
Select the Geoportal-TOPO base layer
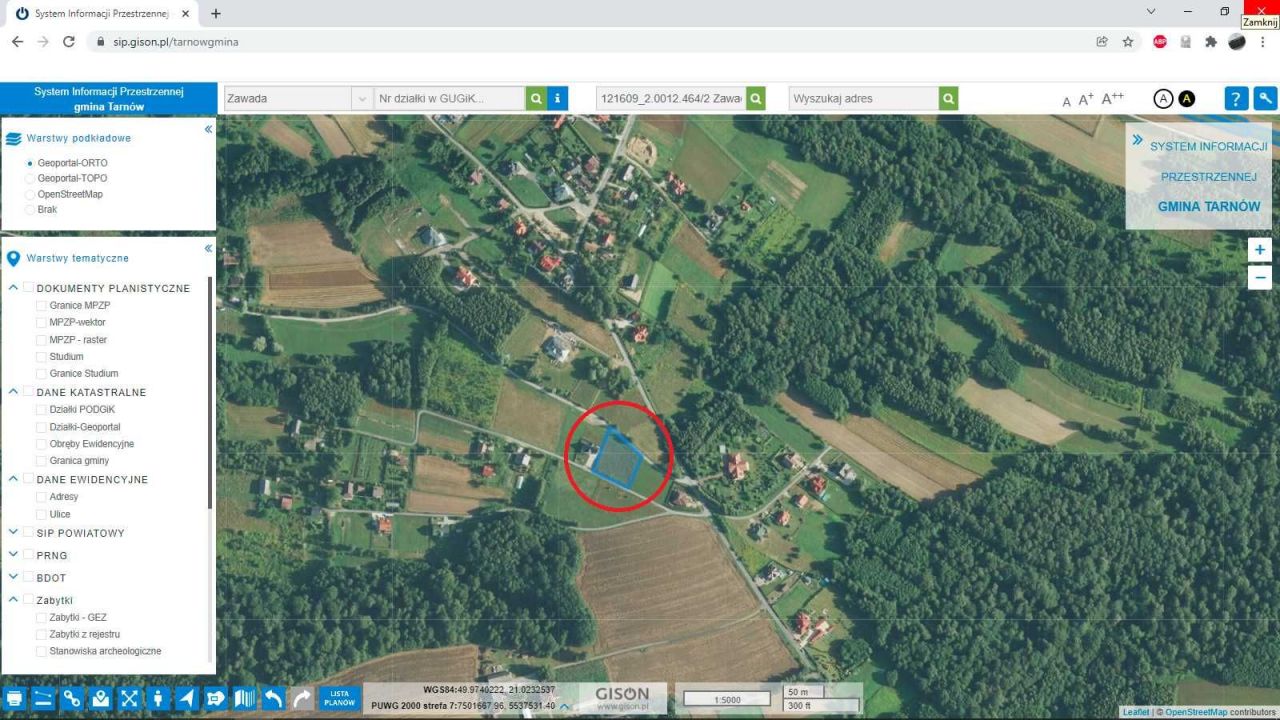click(30, 178)
